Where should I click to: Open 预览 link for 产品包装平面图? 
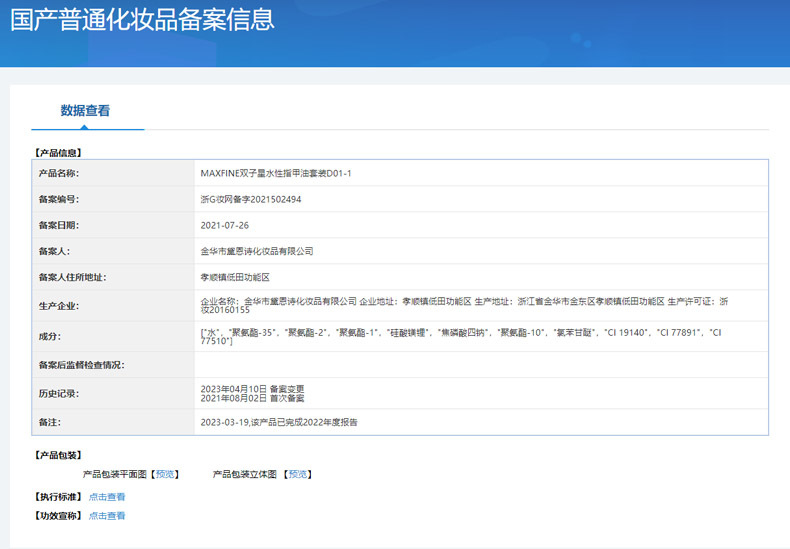[165, 474]
